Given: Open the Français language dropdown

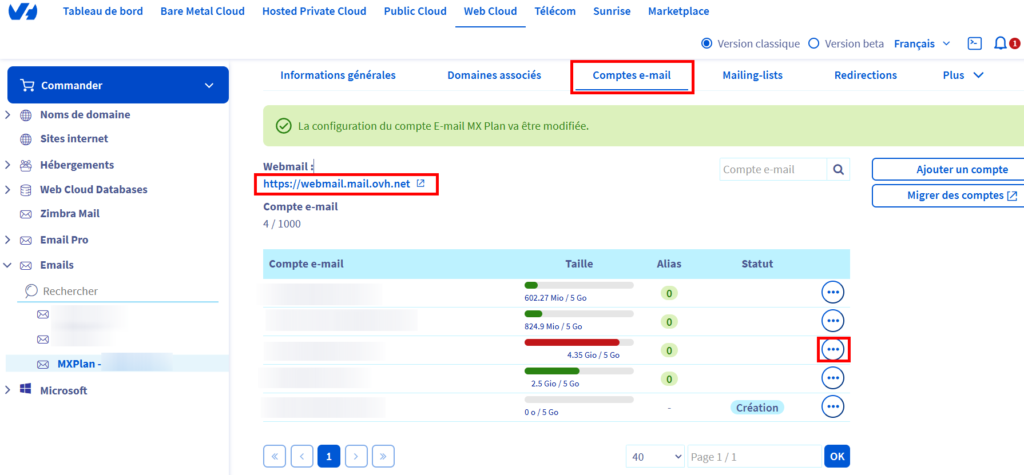Looking at the screenshot, I should click(x=922, y=44).
